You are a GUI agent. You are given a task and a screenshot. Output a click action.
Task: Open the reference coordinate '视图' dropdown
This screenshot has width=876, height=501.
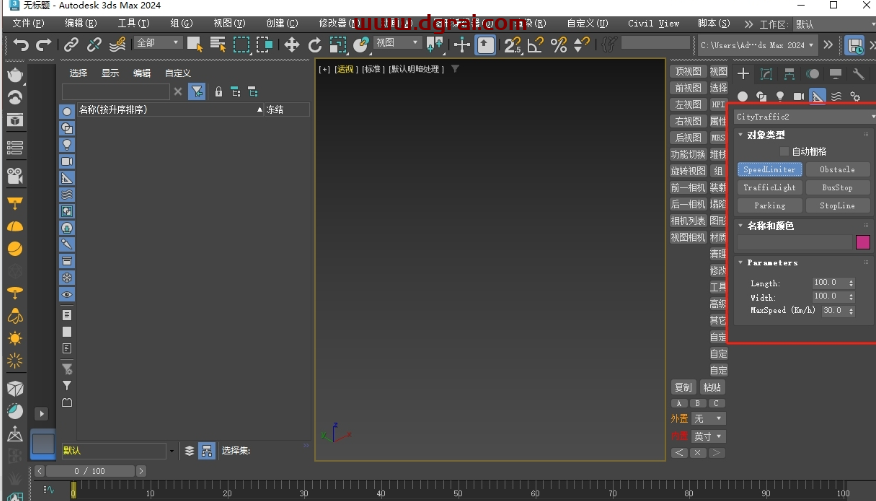point(397,43)
